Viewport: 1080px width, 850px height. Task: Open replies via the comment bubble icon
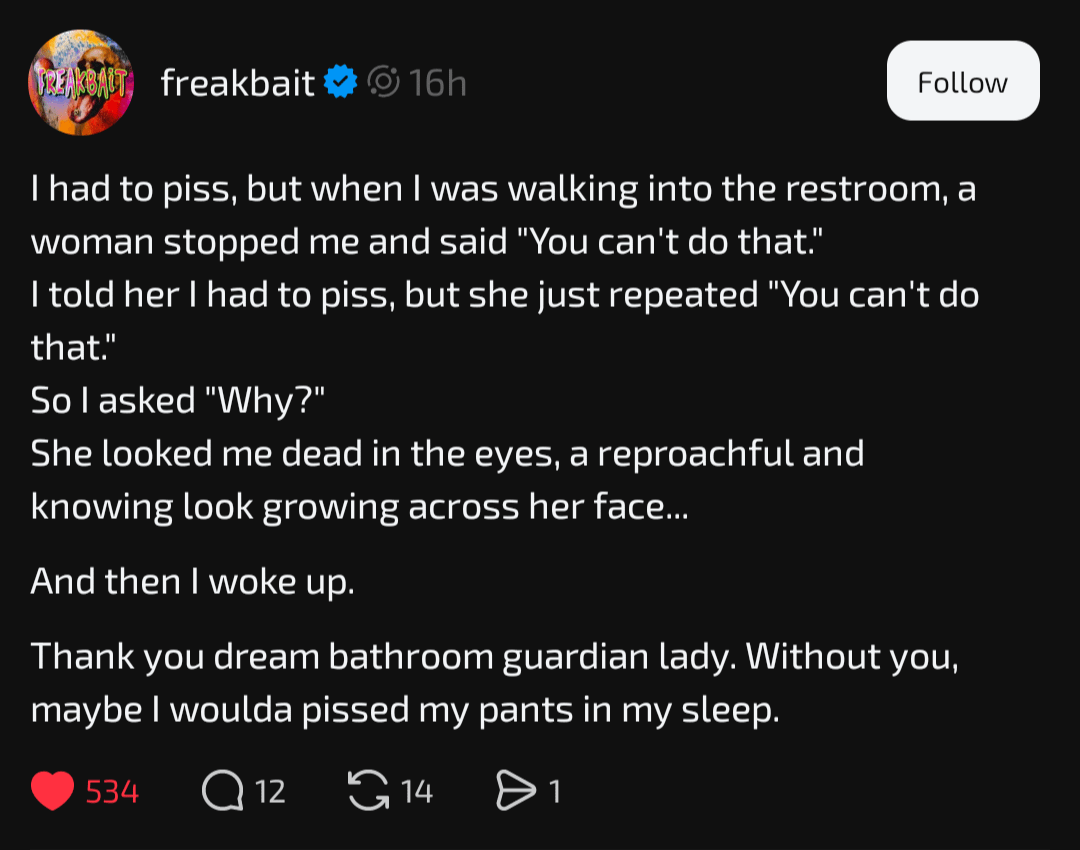221,792
